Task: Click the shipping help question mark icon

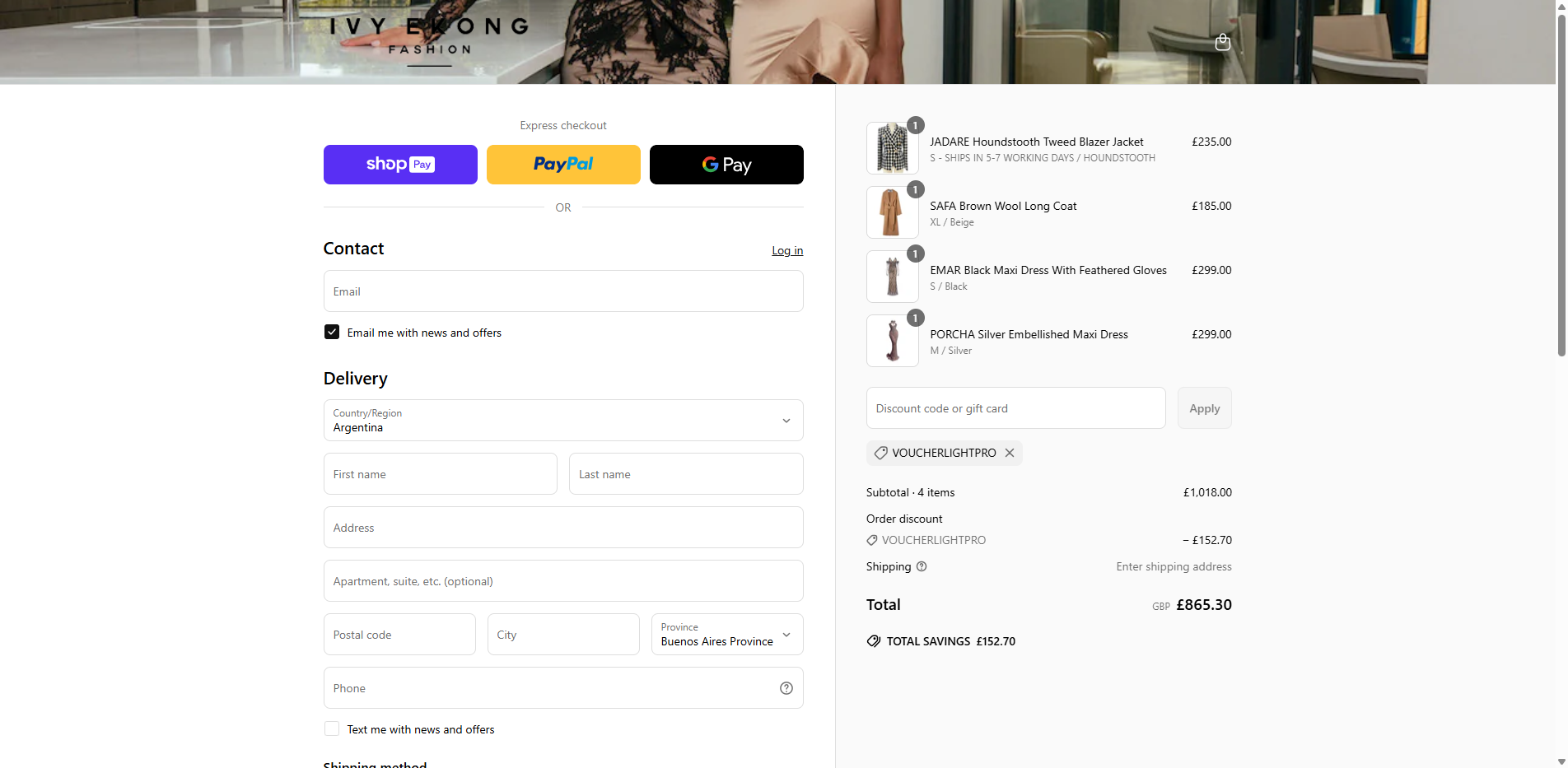Action: point(922,566)
